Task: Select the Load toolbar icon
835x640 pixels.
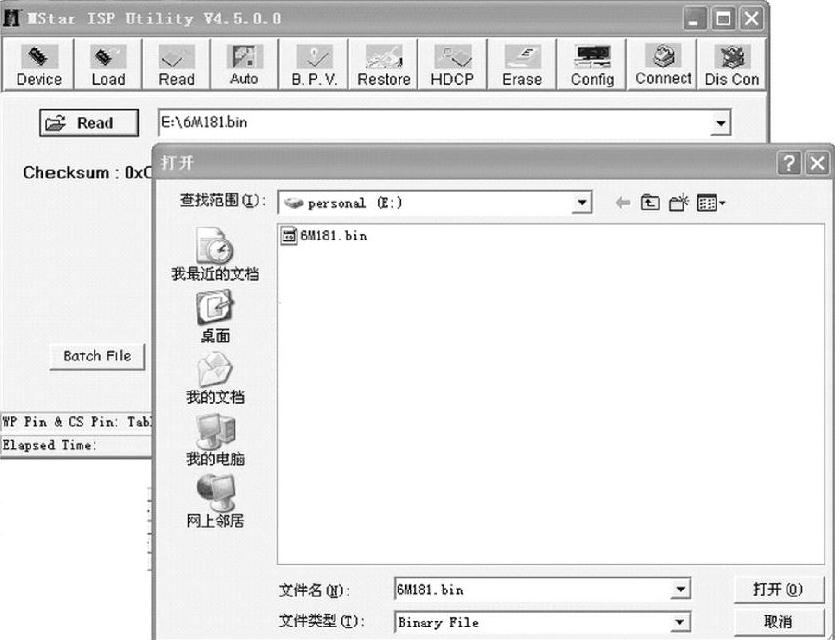Action: pos(108,64)
